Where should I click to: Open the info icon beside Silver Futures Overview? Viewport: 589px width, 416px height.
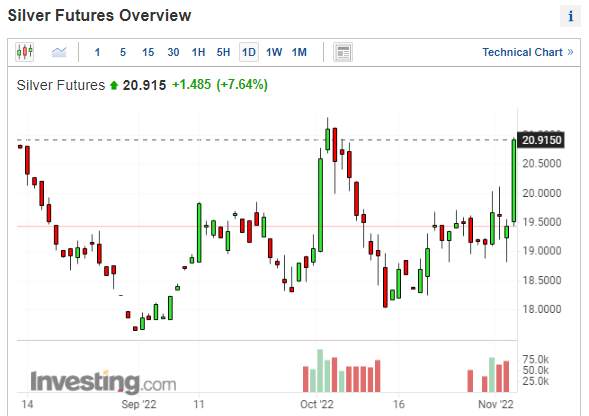[x=570, y=16]
